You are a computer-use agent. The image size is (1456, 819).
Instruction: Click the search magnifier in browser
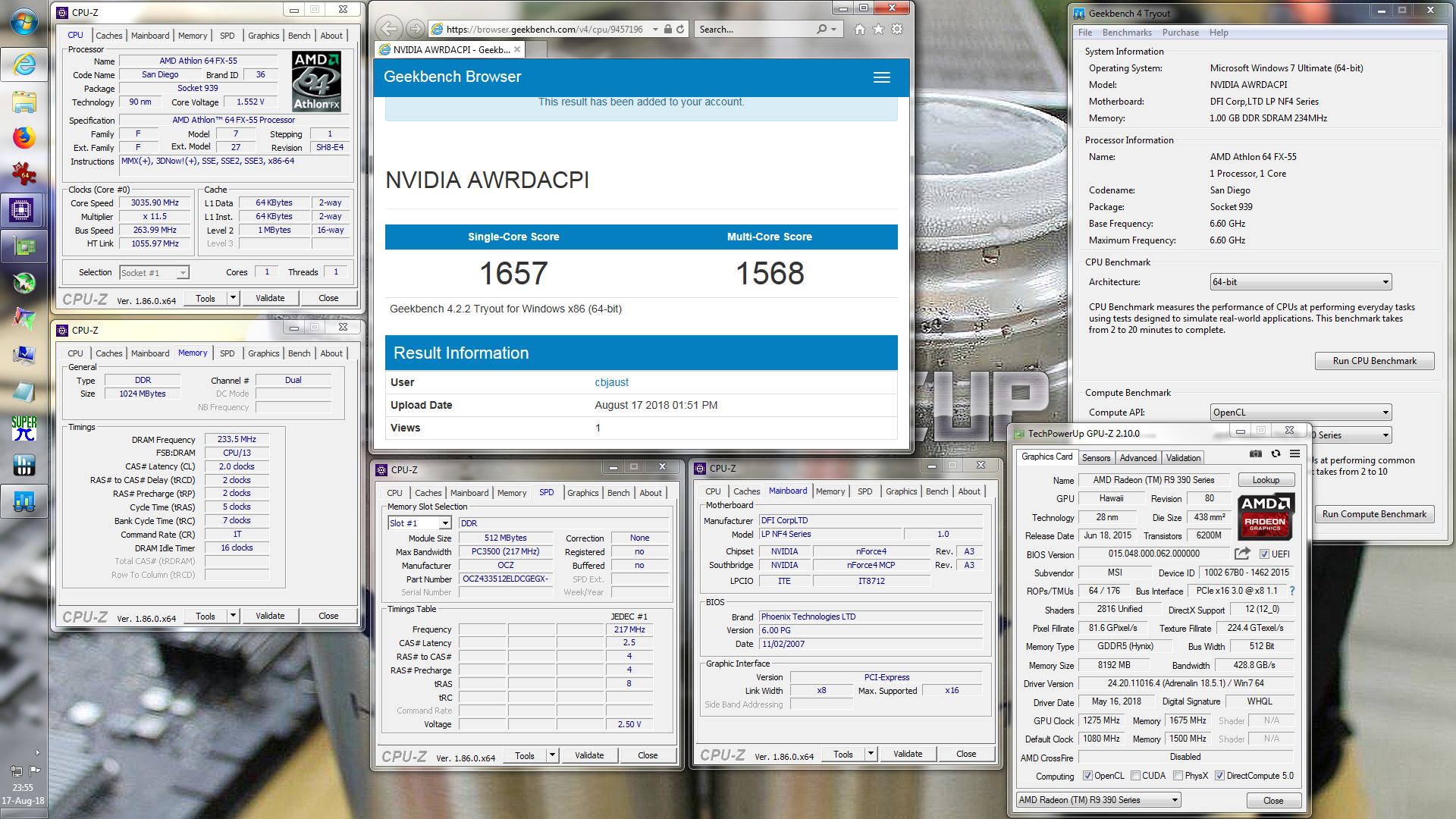click(822, 30)
